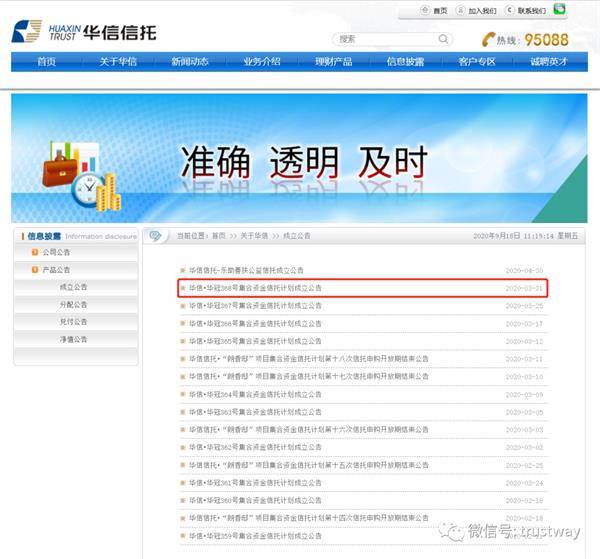Open the 华冠366号 trust announcement
The height and width of the screenshot is (559, 600).
[255, 324]
